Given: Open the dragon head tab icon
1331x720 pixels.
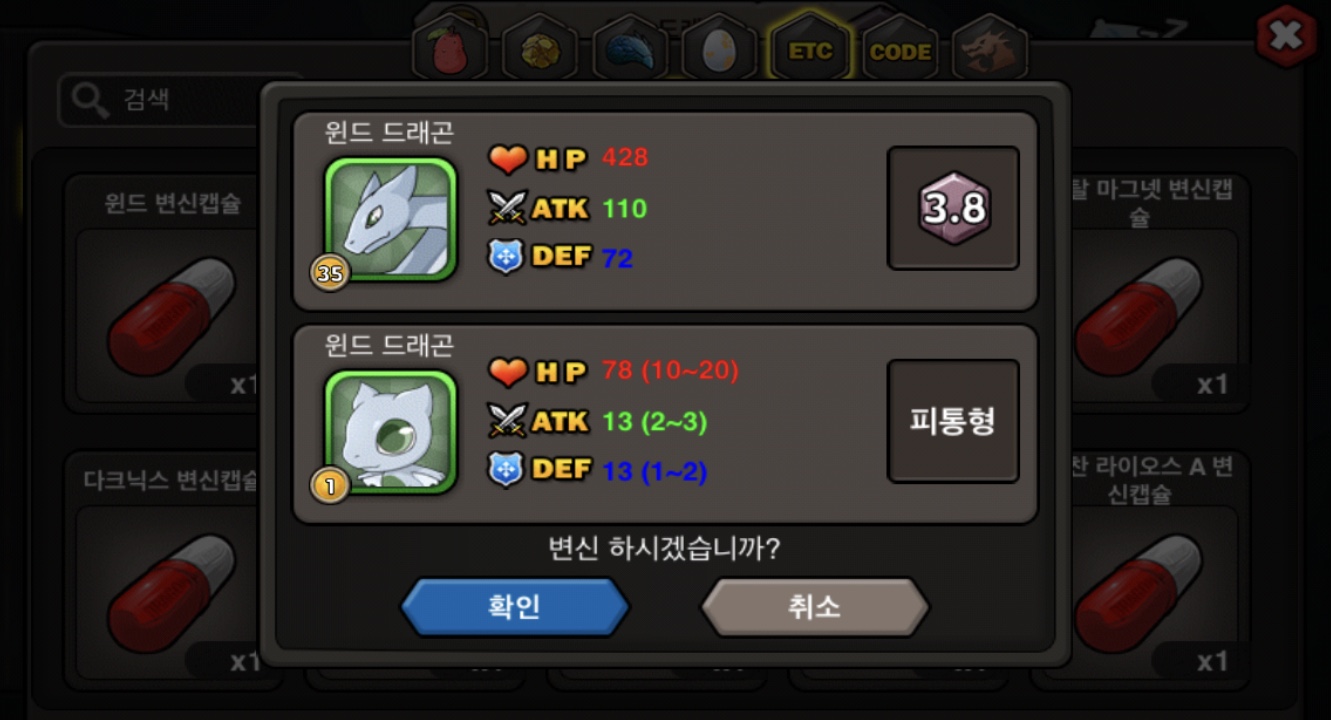Looking at the screenshot, I should (x=990, y=50).
